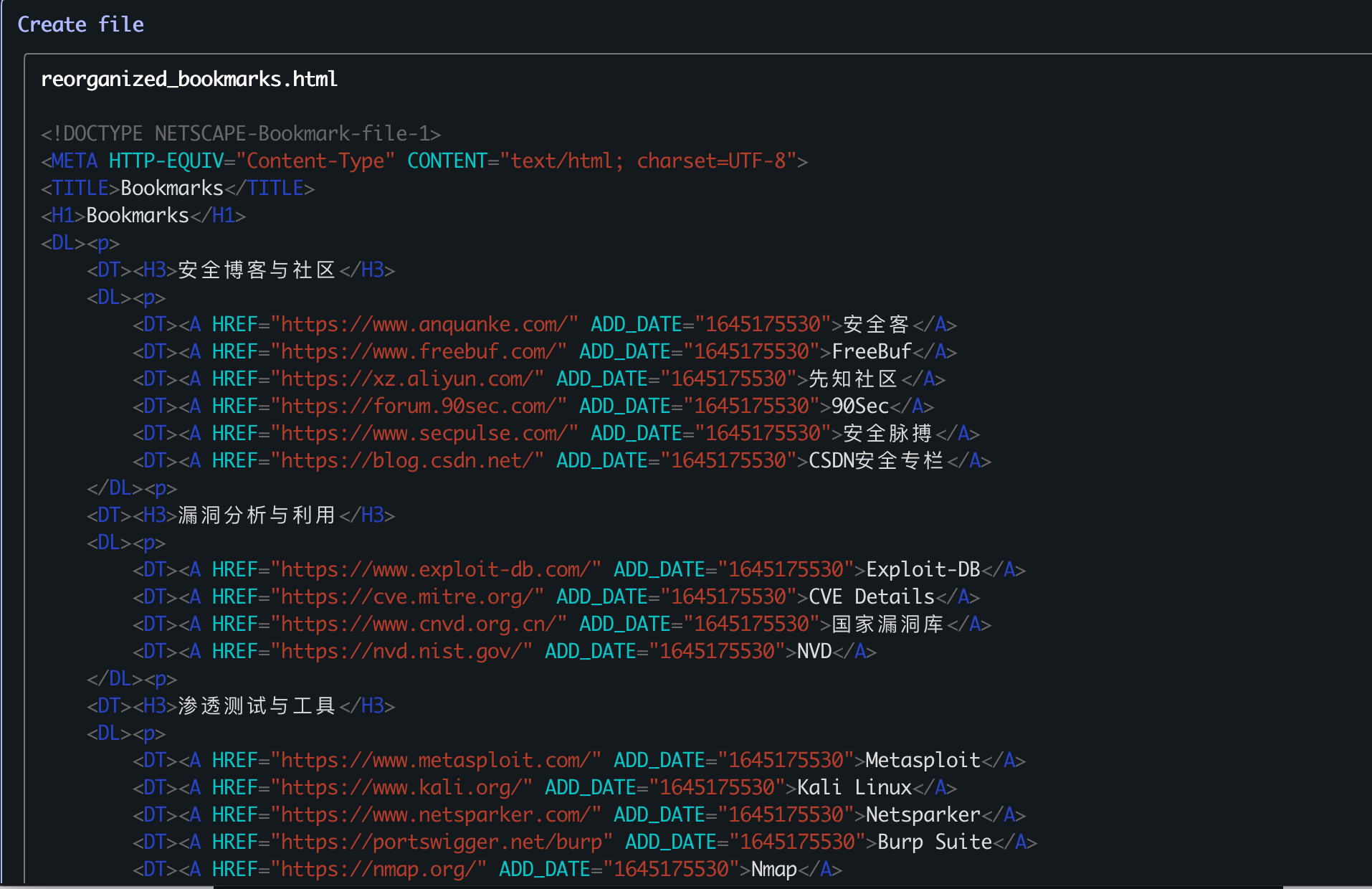Click the https://www.metasploit.com/ URL
The width and height of the screenshot is (1372, 889).
coord(436,760)
